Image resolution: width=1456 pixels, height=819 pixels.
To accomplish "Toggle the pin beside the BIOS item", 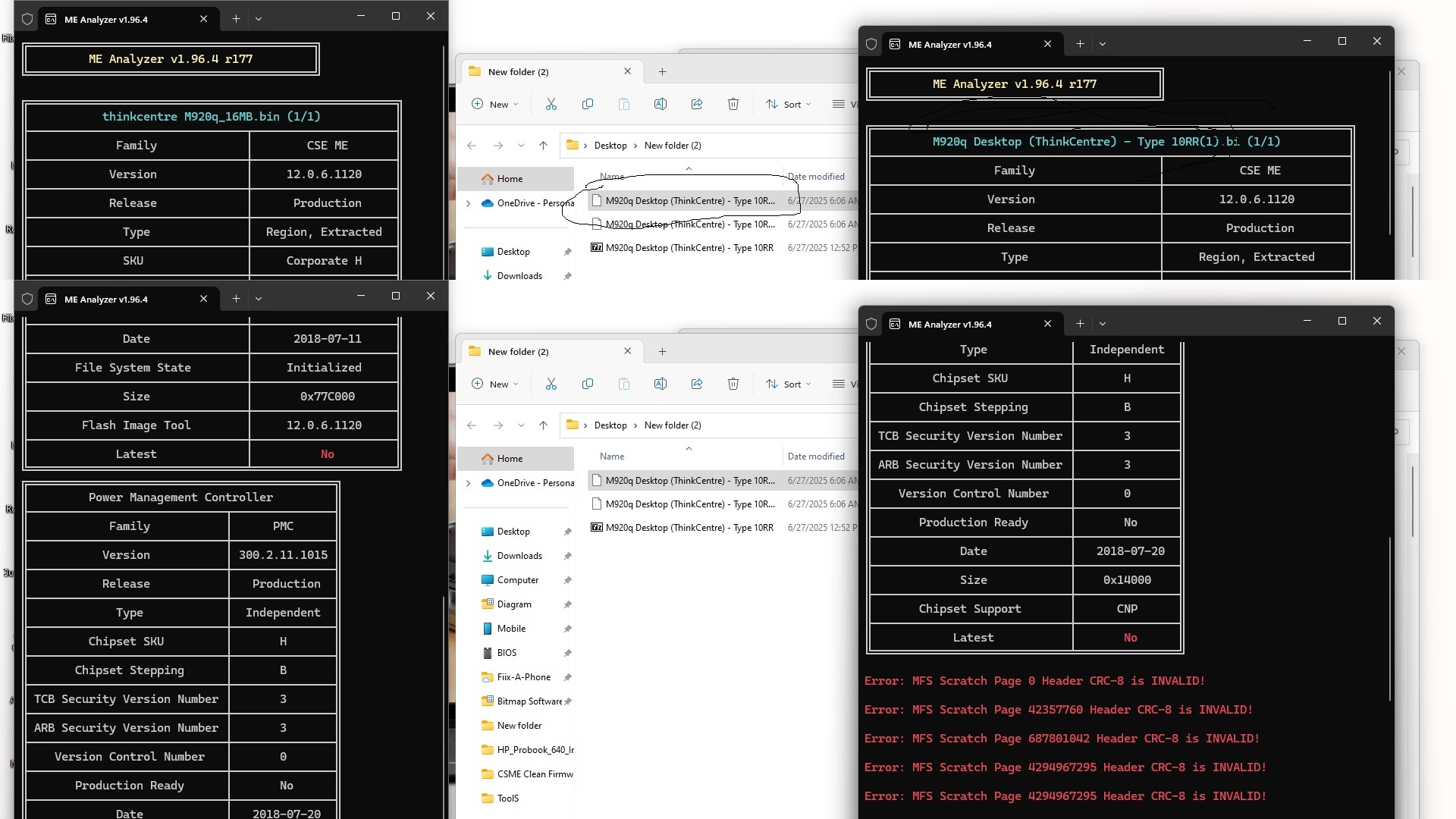I will (x=567, y=654).
